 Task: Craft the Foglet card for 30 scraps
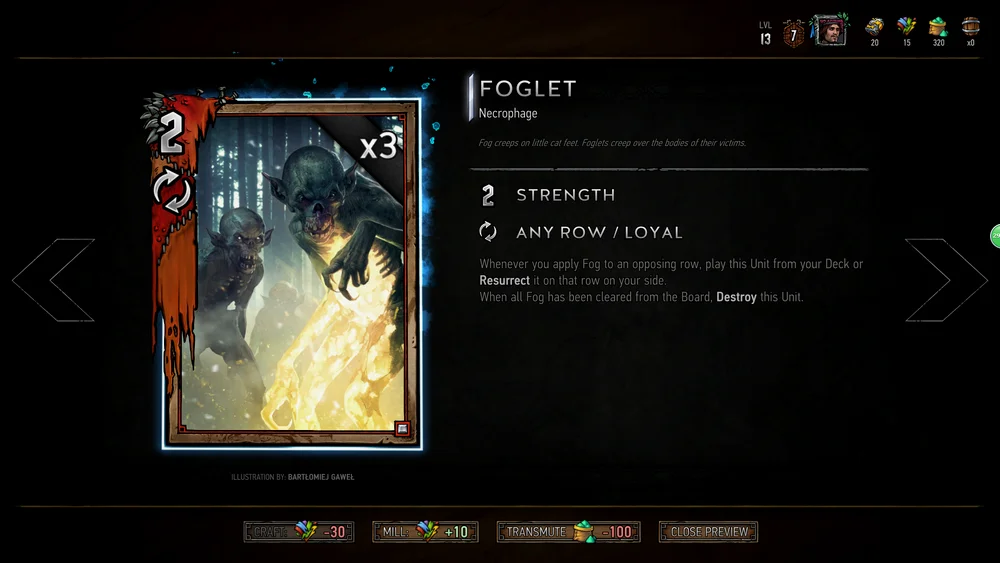click(298, 532)
